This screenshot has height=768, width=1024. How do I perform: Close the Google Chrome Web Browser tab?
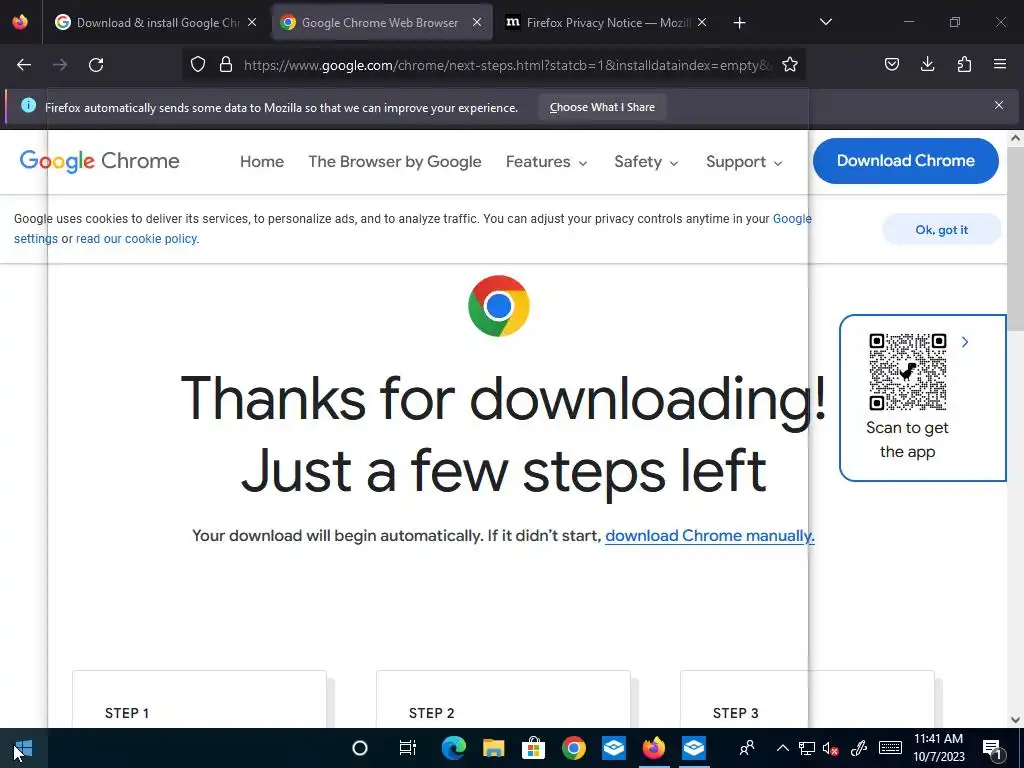pyautogui.click(x=477, y=22)
